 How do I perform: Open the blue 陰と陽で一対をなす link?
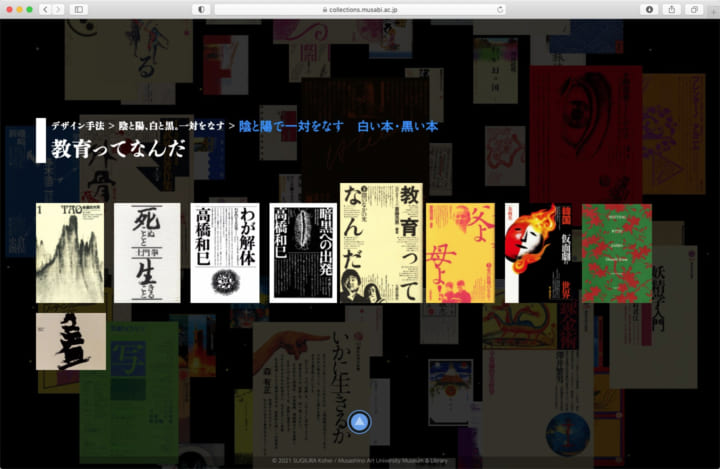coord(291,126)
